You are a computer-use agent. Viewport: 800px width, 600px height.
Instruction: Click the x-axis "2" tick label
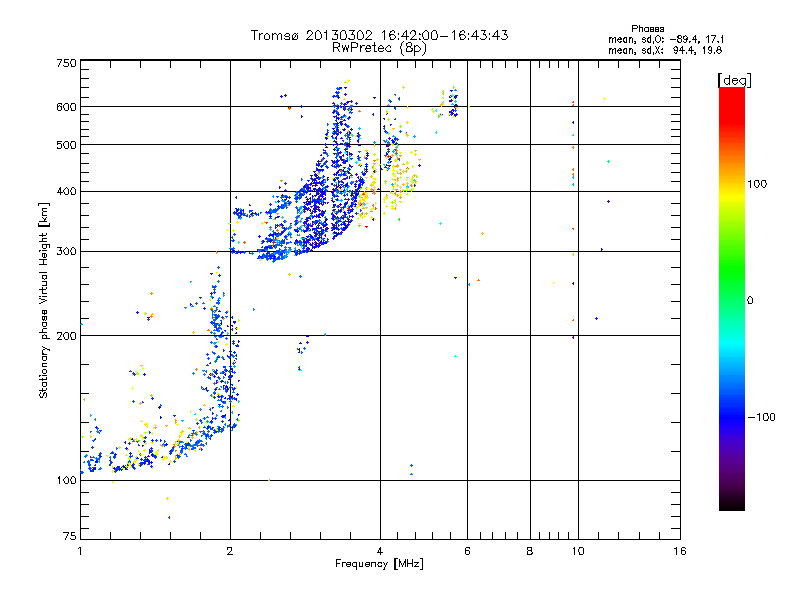[x=230, y=551]
